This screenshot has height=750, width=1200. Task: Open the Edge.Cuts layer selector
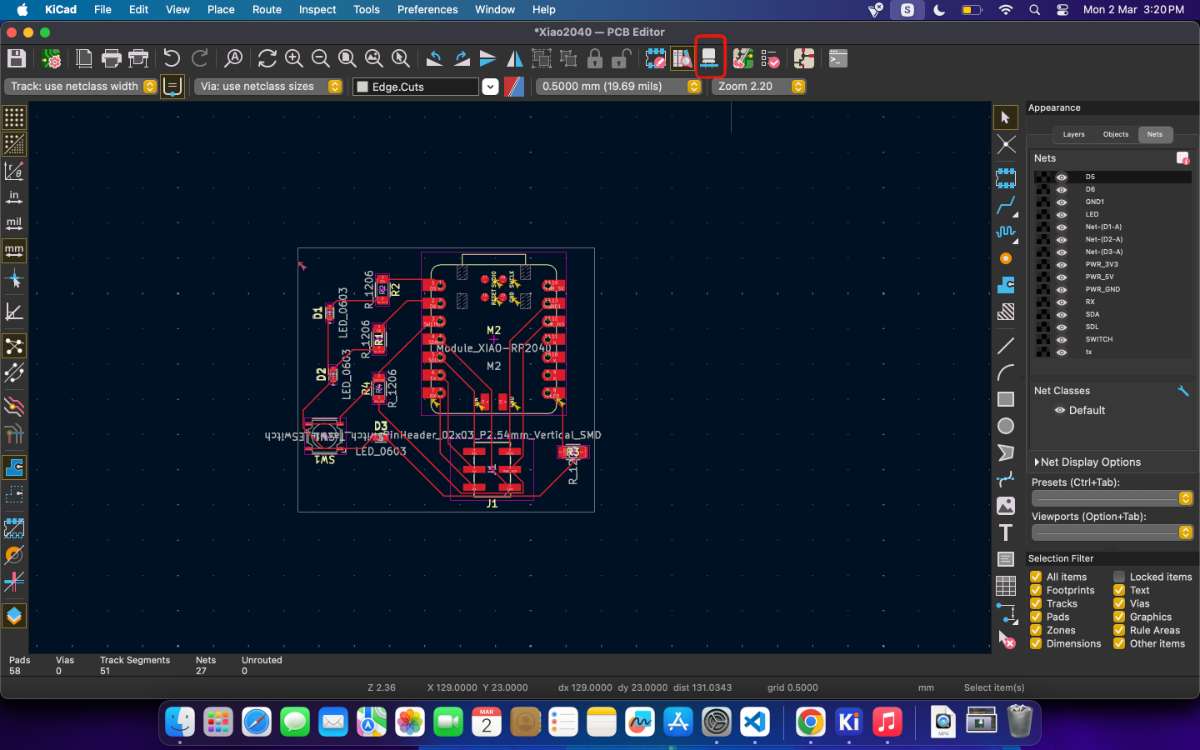pos(425,87)
